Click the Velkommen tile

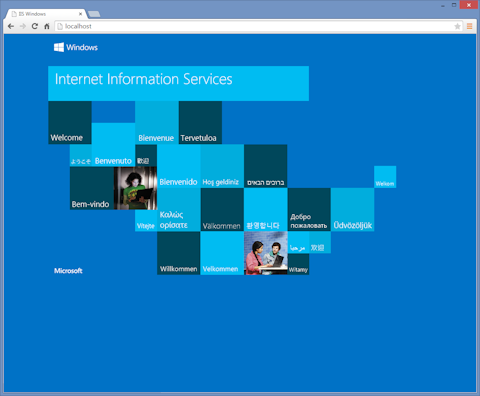222,253
